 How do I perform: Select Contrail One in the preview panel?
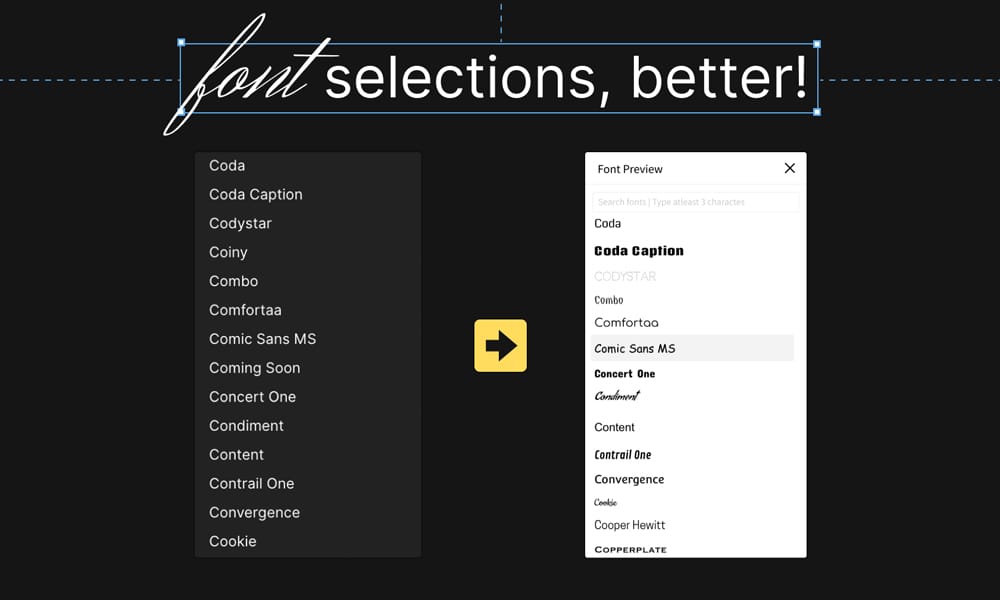[x=623, y=454]
